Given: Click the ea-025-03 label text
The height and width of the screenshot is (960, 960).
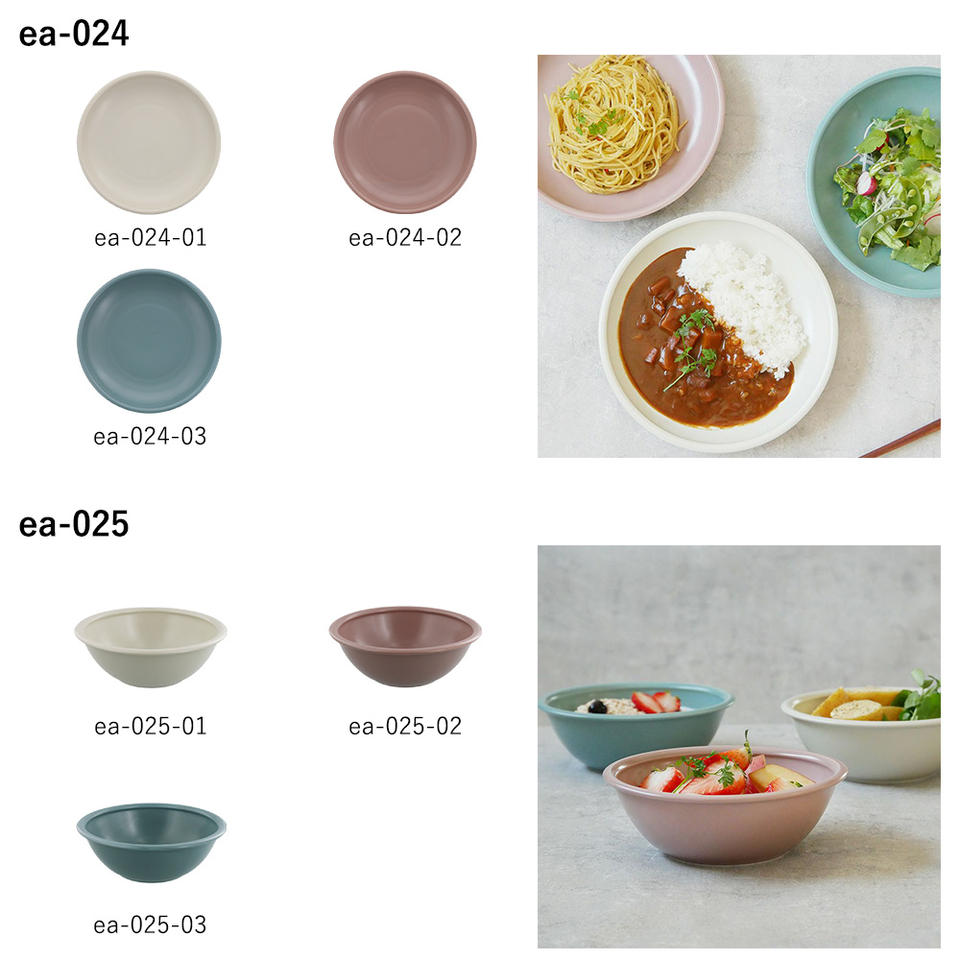Looking at the screenshot, I should point(150,924).
